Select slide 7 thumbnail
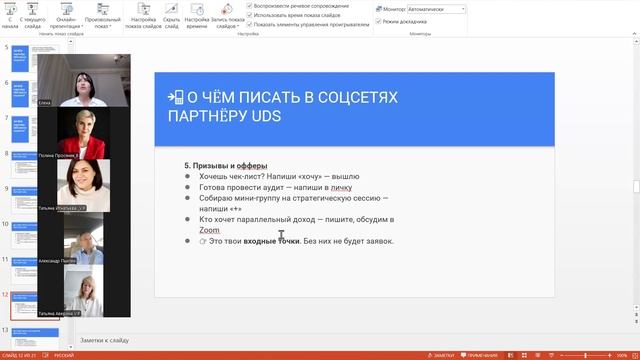 pyautogui.click(x=24, y=129)
